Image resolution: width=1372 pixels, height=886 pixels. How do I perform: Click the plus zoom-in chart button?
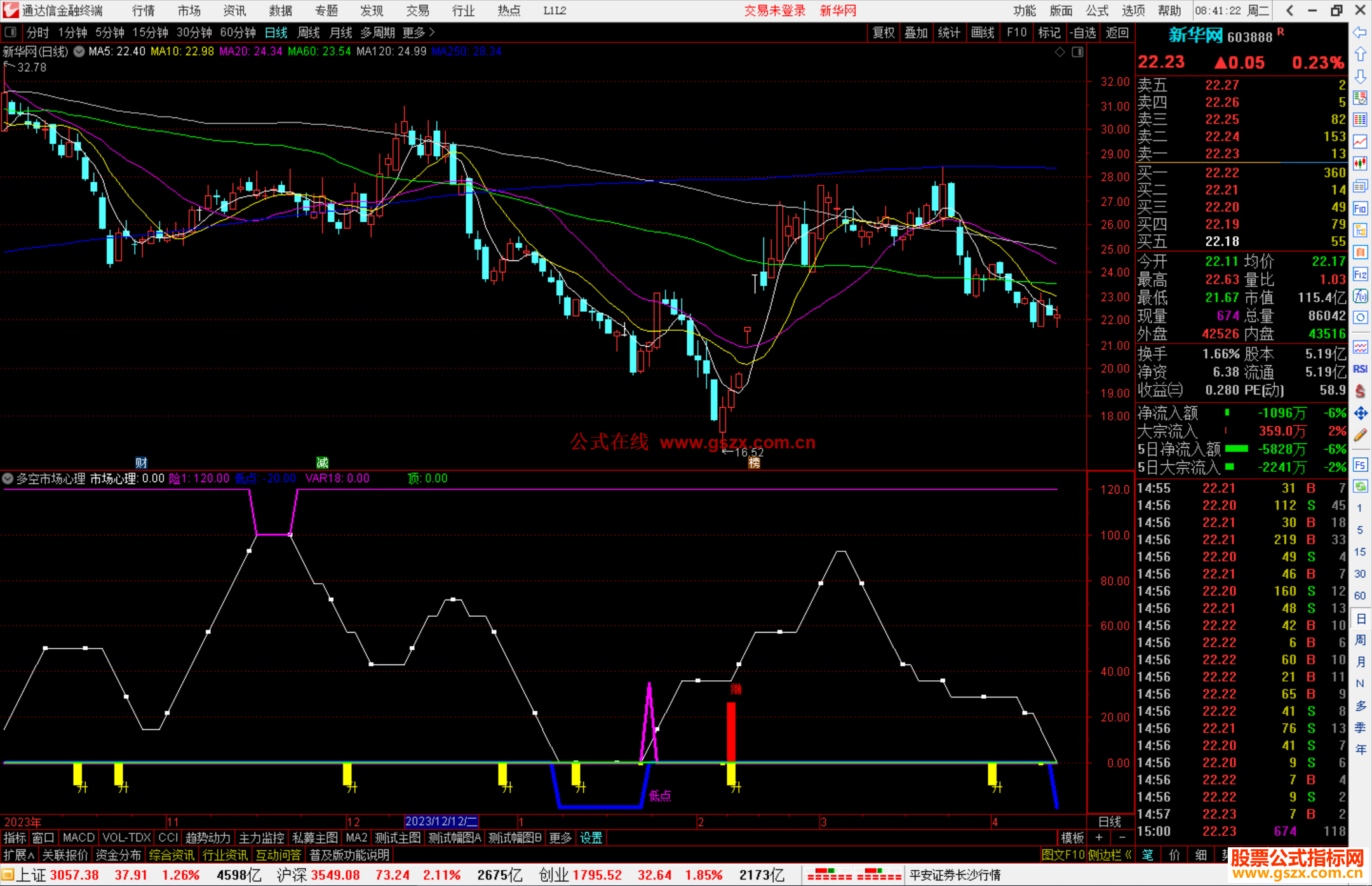1099,838
